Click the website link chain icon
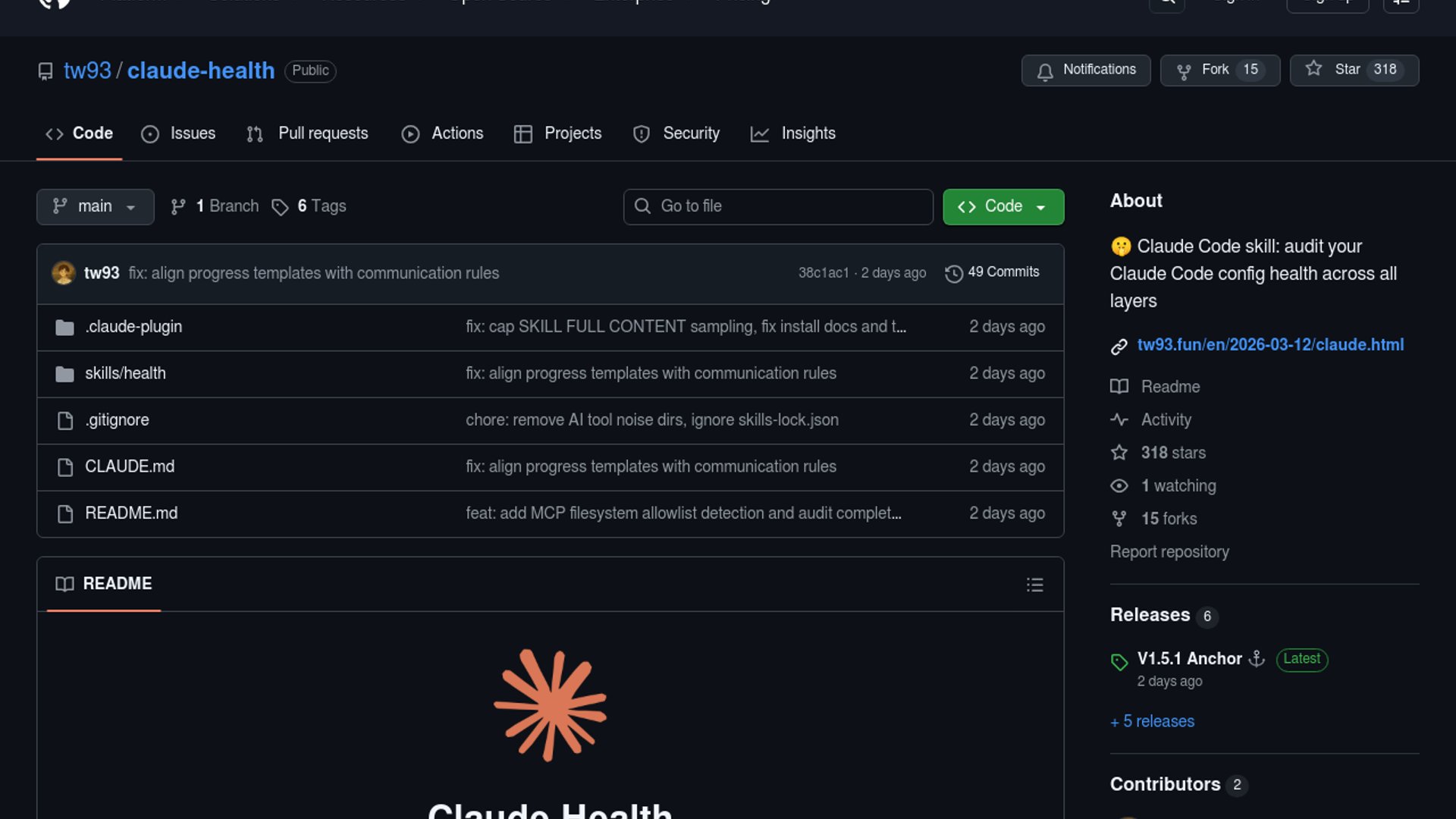Screen dimensions: 1456x819 (x=1119, y=347)
